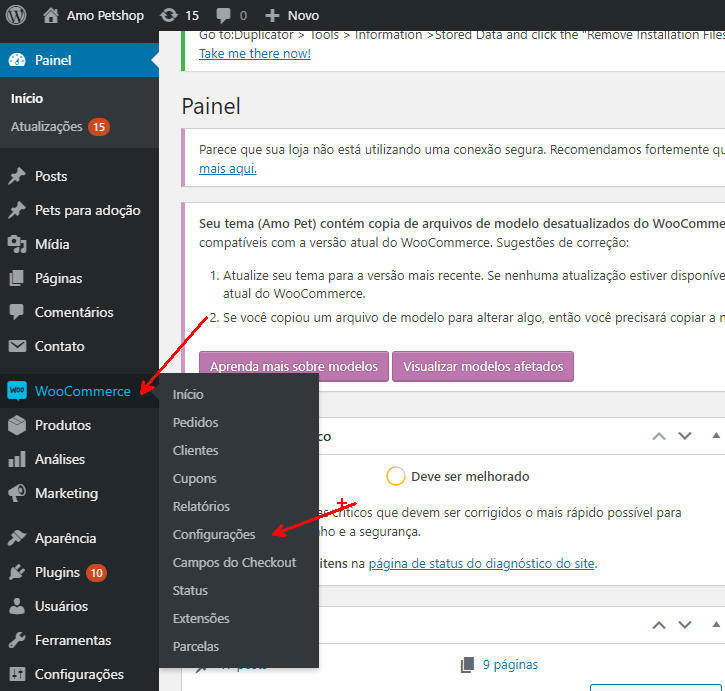
Task: Open the Mídia library icon
Action: 17,244
